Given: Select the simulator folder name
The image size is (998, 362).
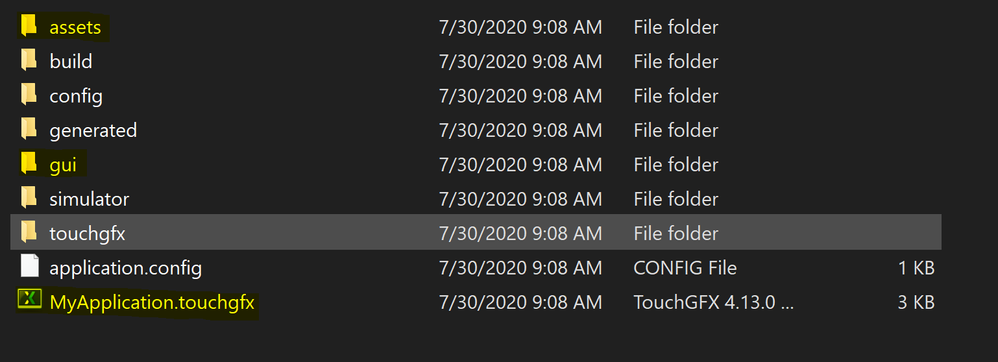Looking at the screenshot, I should [x=89, y=199].
